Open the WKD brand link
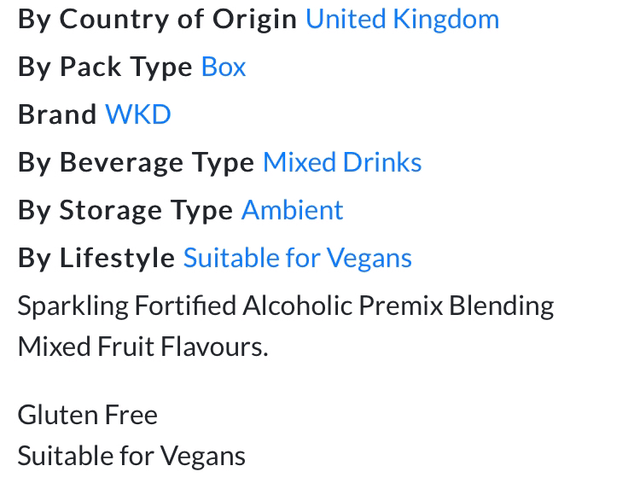The width and height of the screenshot is (640, 478). [x=138, y=115]
